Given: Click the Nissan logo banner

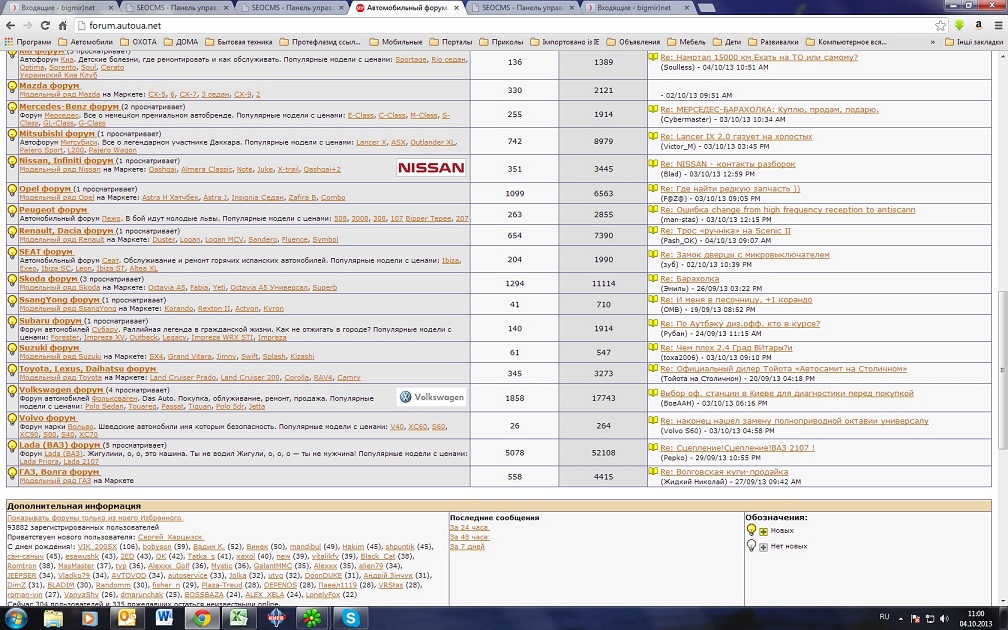Looking at the screenshot, I should coord(431,168).
